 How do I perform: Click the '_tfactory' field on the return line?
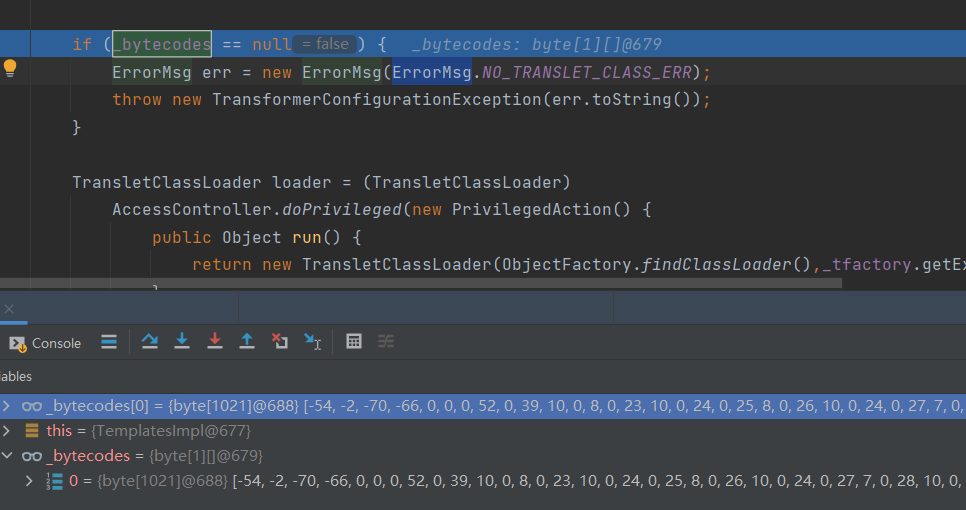click(866, 264)
